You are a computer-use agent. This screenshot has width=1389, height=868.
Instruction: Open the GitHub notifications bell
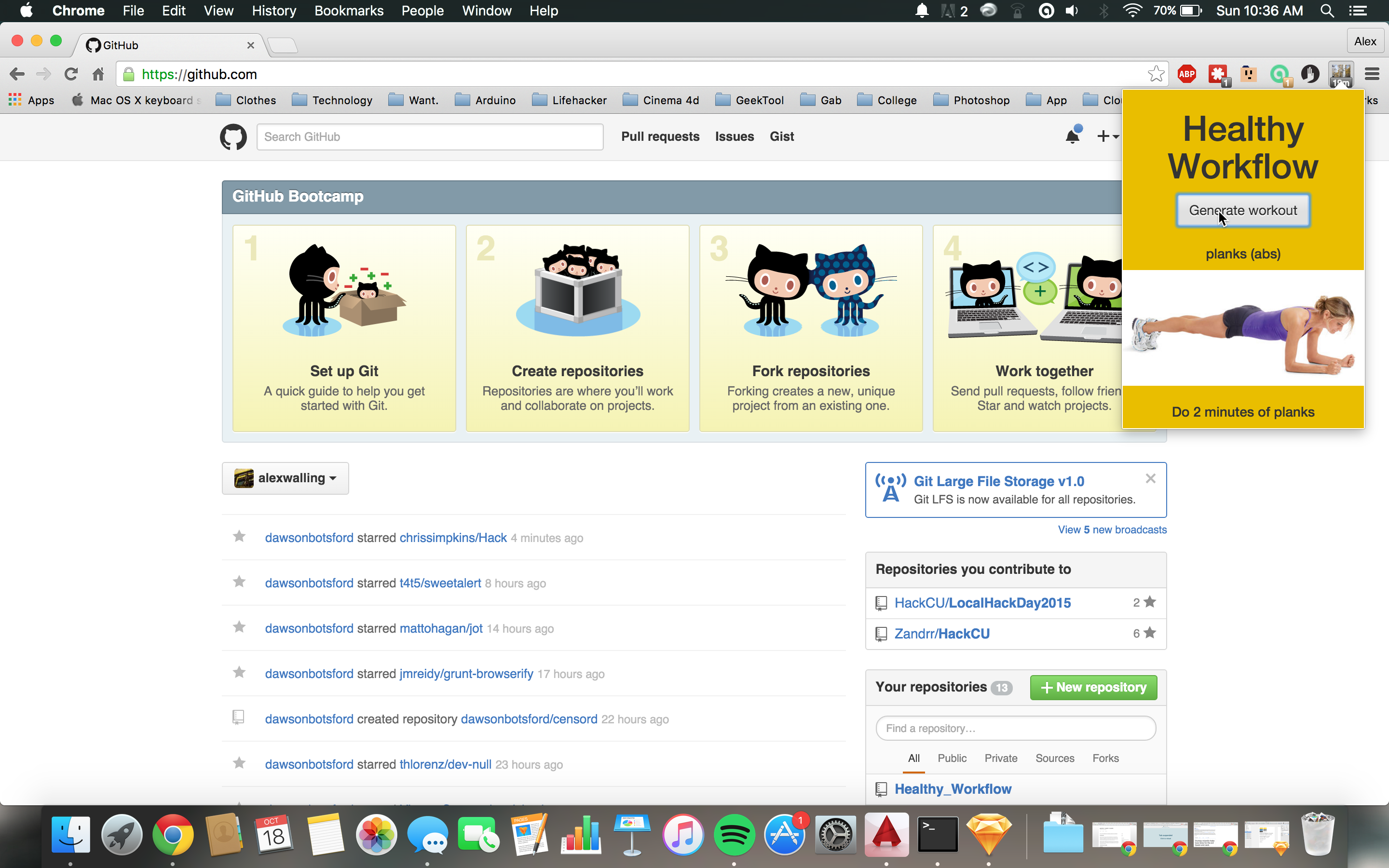[1072, 136]
